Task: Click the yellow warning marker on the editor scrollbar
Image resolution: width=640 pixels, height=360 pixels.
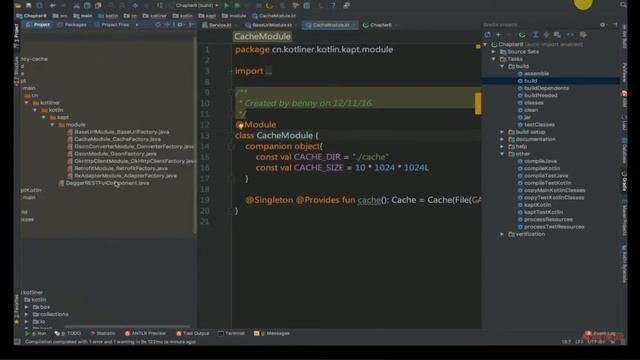Action: coord(478,103)
